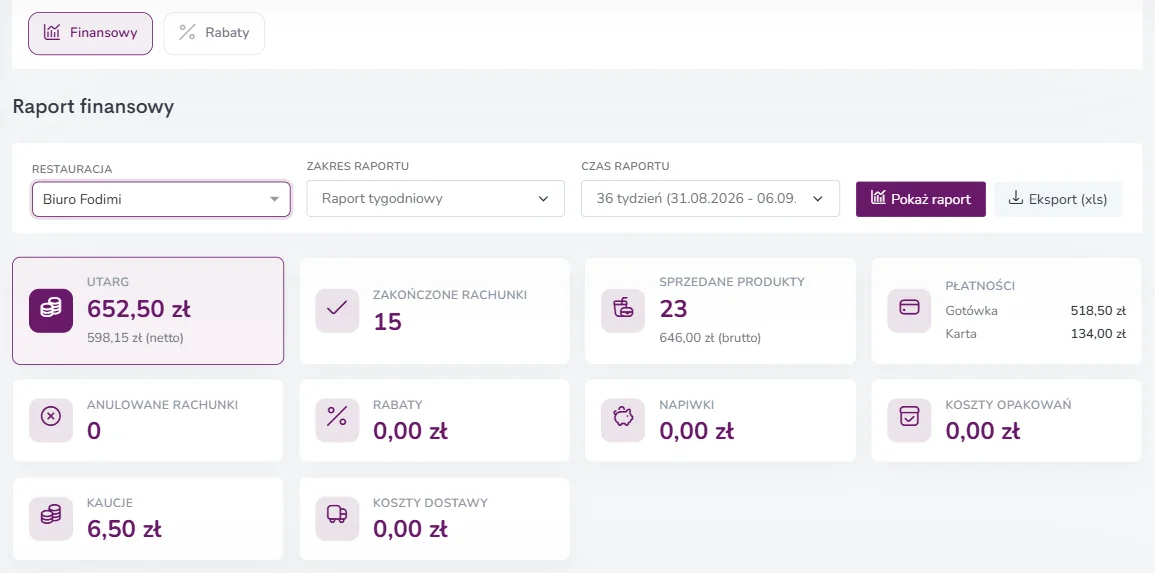Click the Napiwki value 0,00 zł
This screenshot has width=1155, height=573.
coord(697,431)
